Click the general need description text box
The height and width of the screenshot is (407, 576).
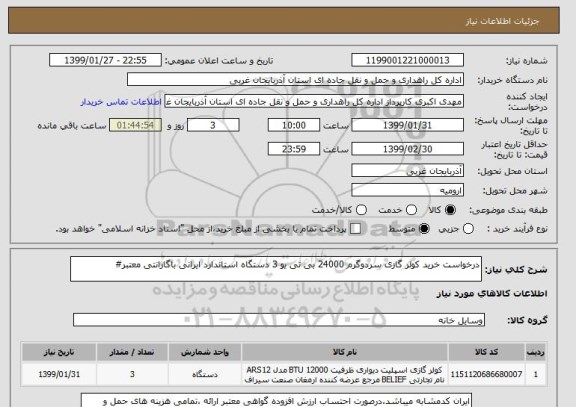click(276, 269)
